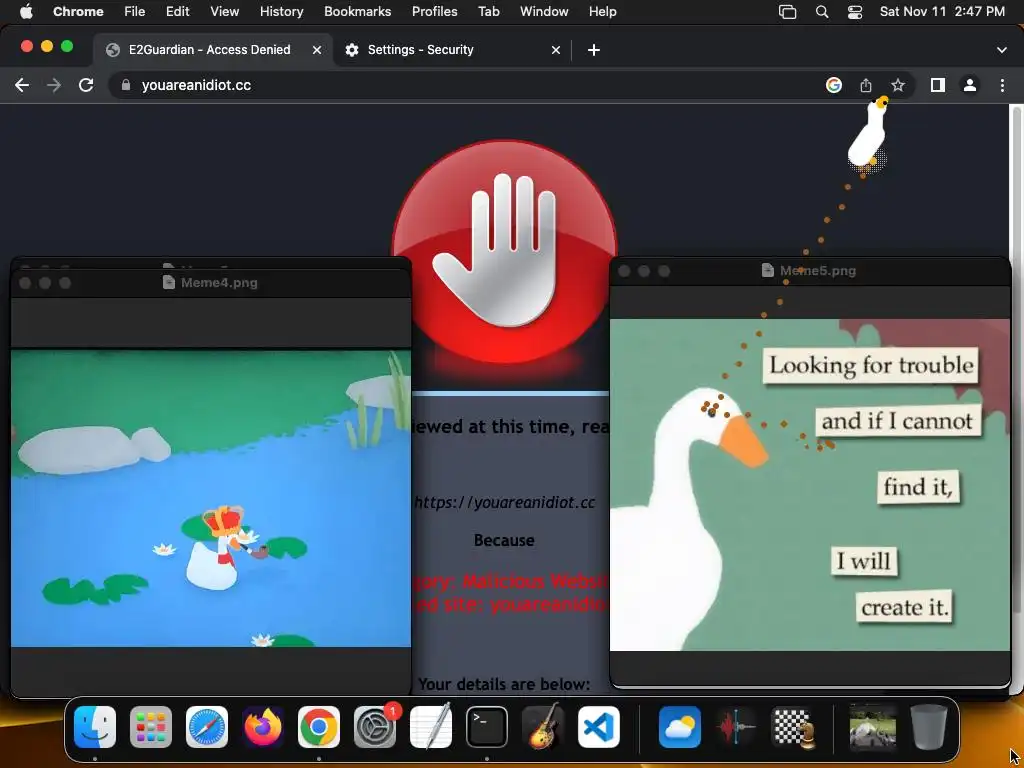Click the Meme4.png window title
Image resolution: width=1024 pixels, height=768 pixels.
click(219, 283)
